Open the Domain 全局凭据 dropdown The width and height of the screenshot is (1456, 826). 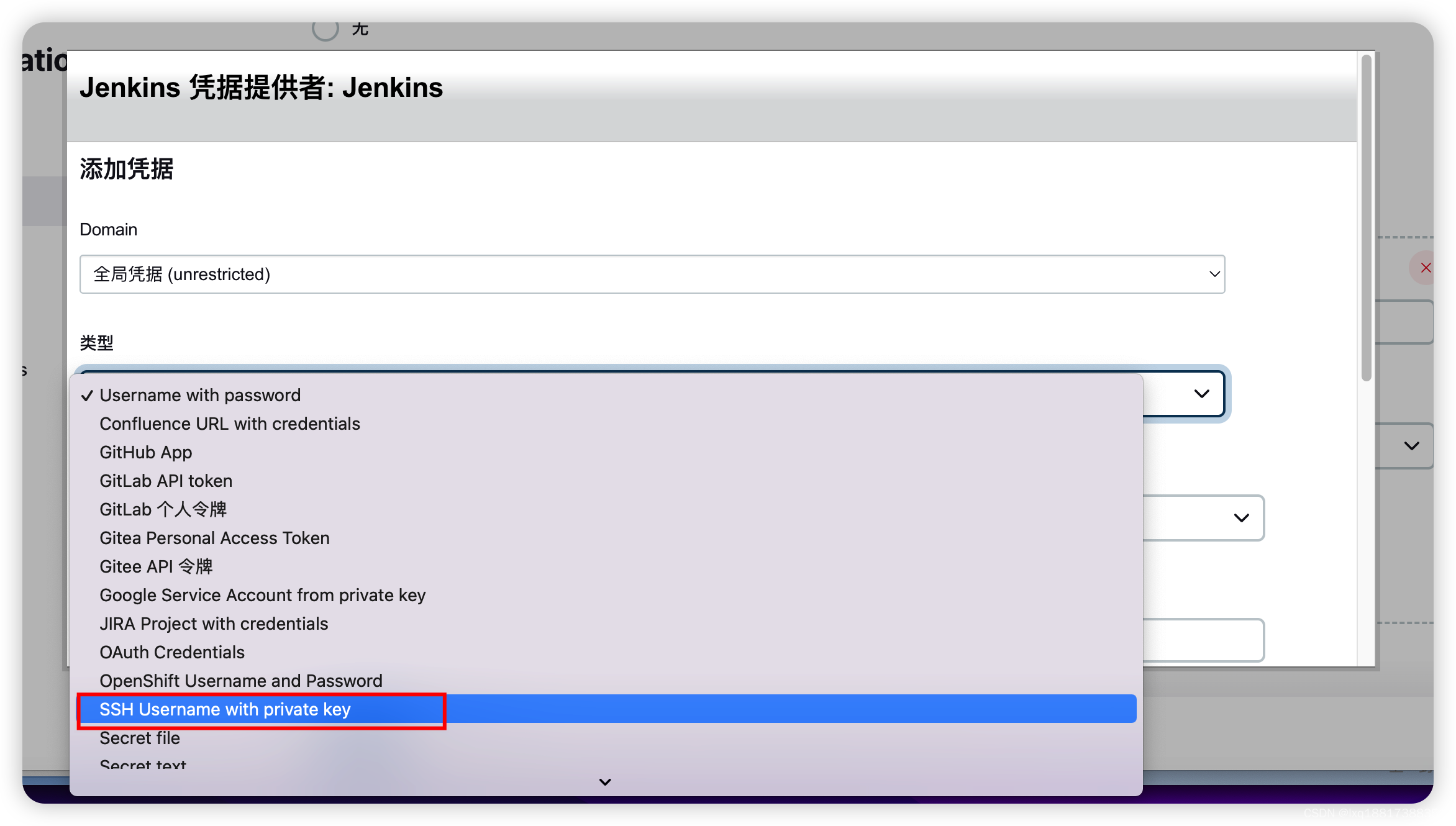pyautogui.click(x=652, y=274)
